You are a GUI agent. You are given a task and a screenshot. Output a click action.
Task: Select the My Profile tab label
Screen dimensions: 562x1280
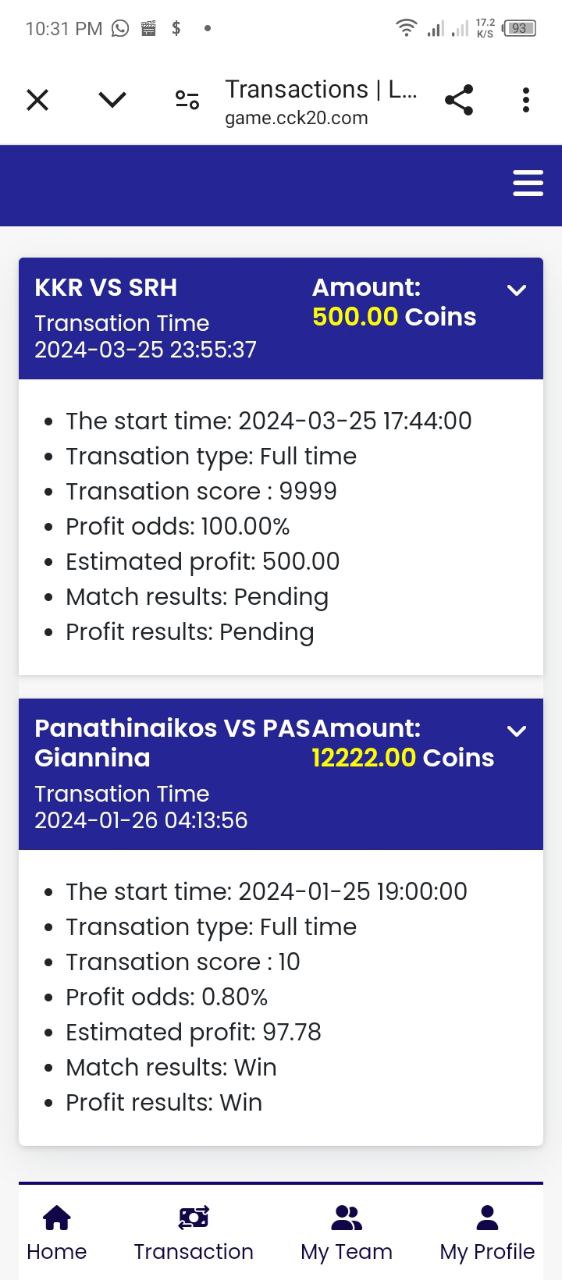click(487, 1252)
